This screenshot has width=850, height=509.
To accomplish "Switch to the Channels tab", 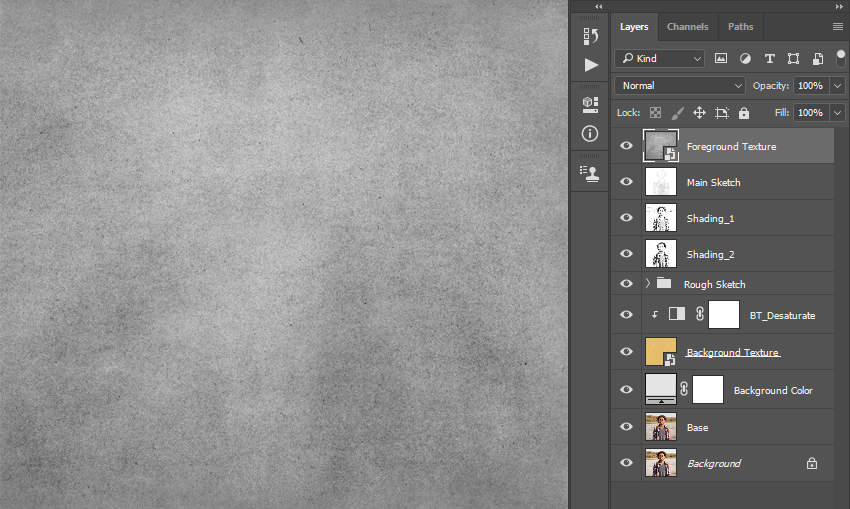I will point(687,27).
